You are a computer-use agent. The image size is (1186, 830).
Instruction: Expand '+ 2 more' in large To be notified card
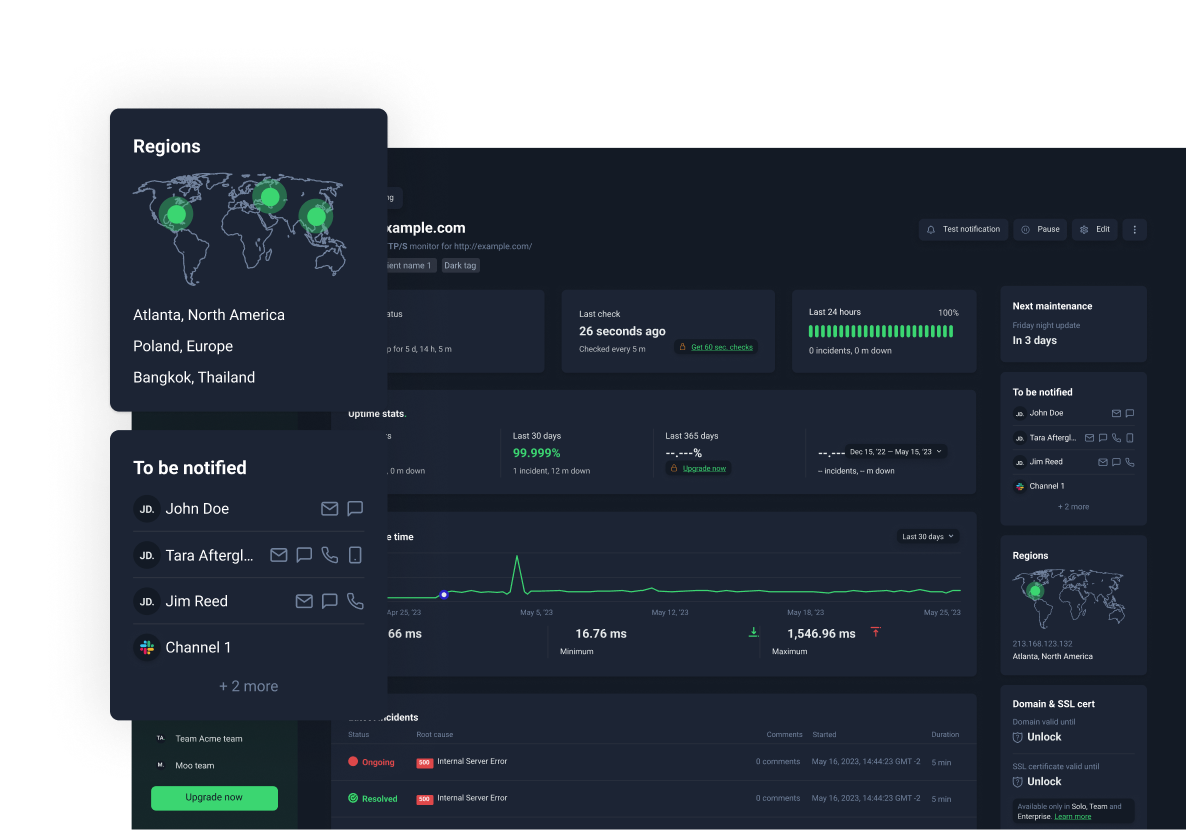tap(248, 686)
